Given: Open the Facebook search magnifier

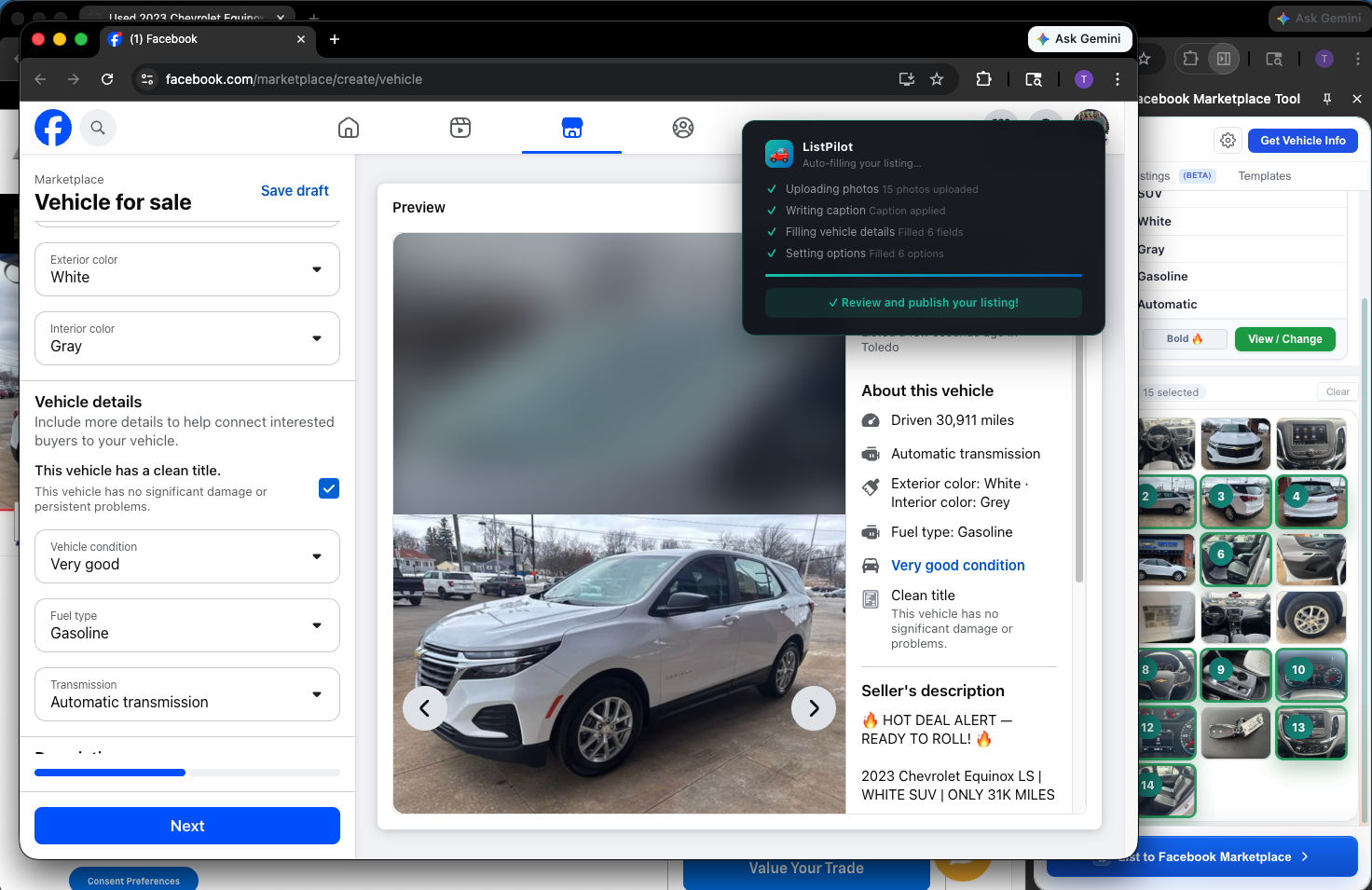Looking at the screenshot, I should (98, 128).
